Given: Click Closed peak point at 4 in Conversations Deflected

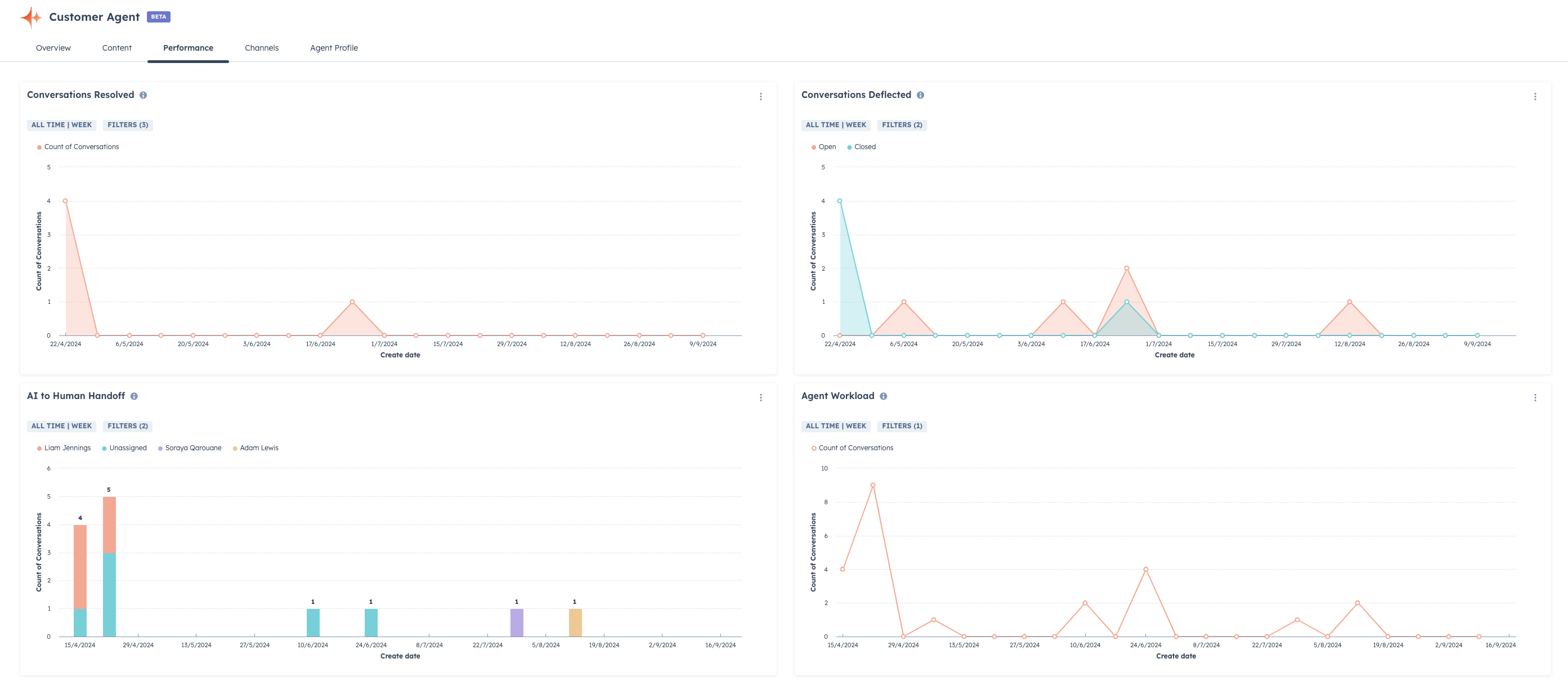Looking at the screenshot, I should pos(840,201).
